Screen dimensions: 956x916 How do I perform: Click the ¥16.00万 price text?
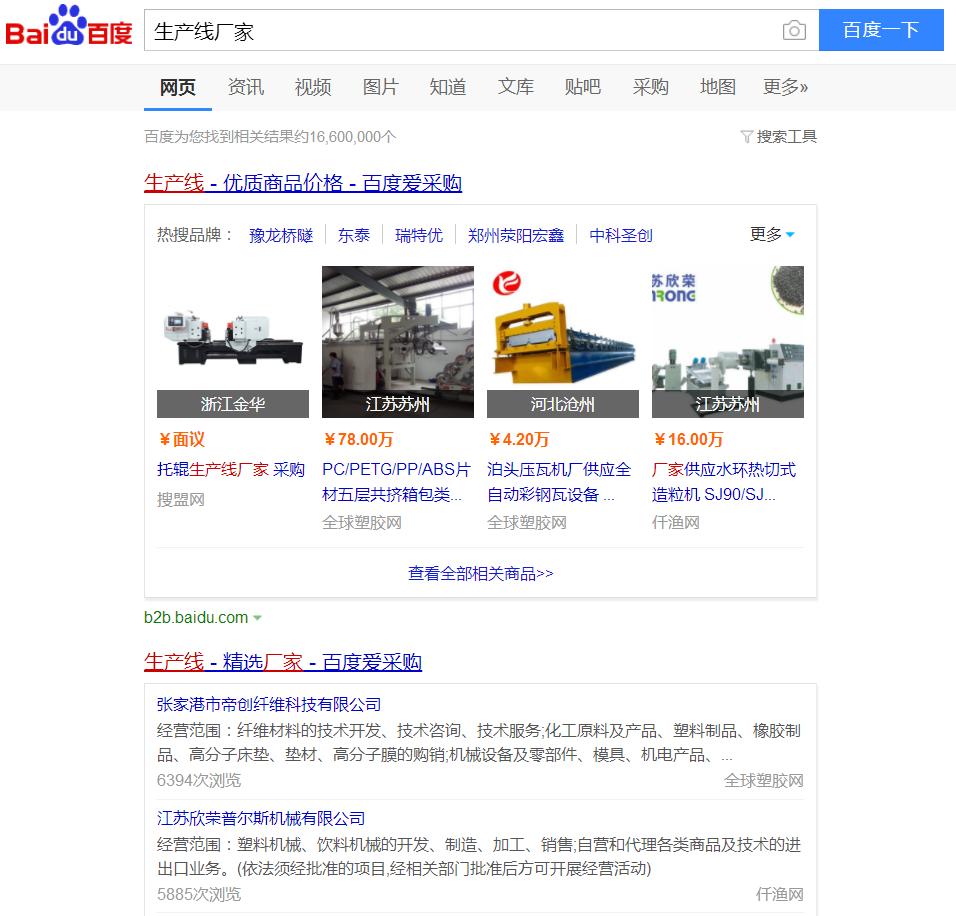[688, 440]
